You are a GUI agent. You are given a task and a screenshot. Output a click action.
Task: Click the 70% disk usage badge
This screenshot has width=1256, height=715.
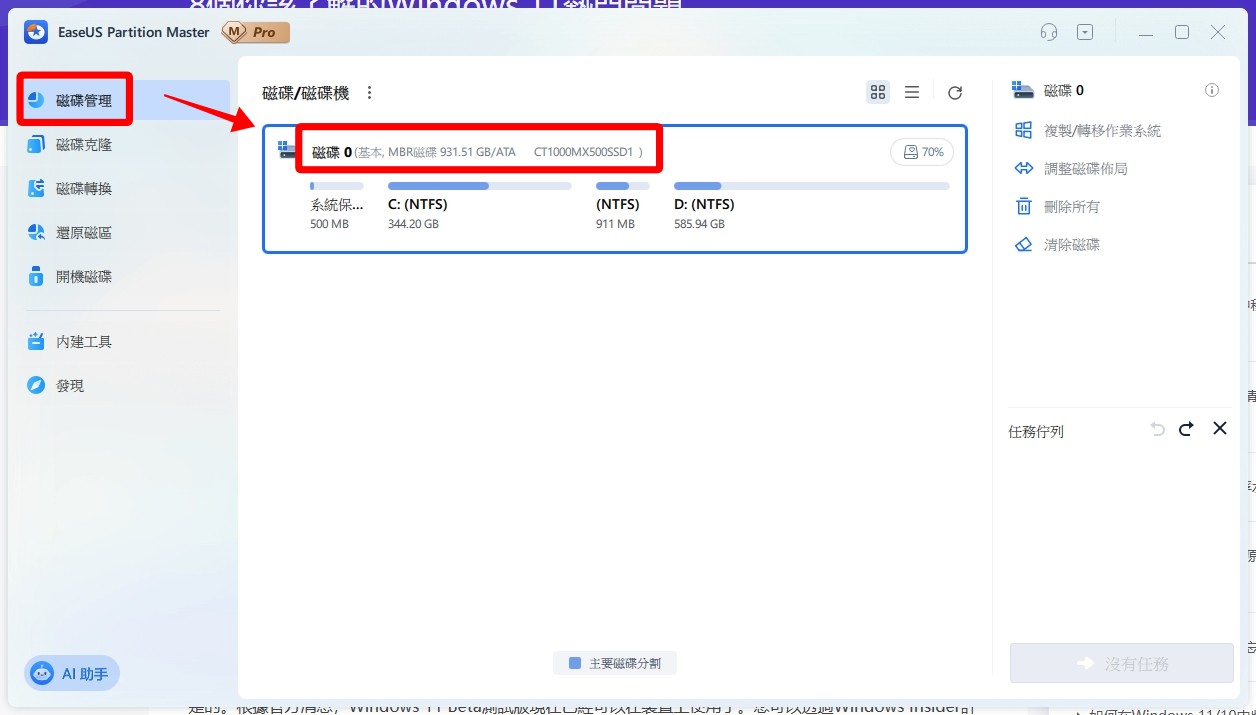(922, 152)
